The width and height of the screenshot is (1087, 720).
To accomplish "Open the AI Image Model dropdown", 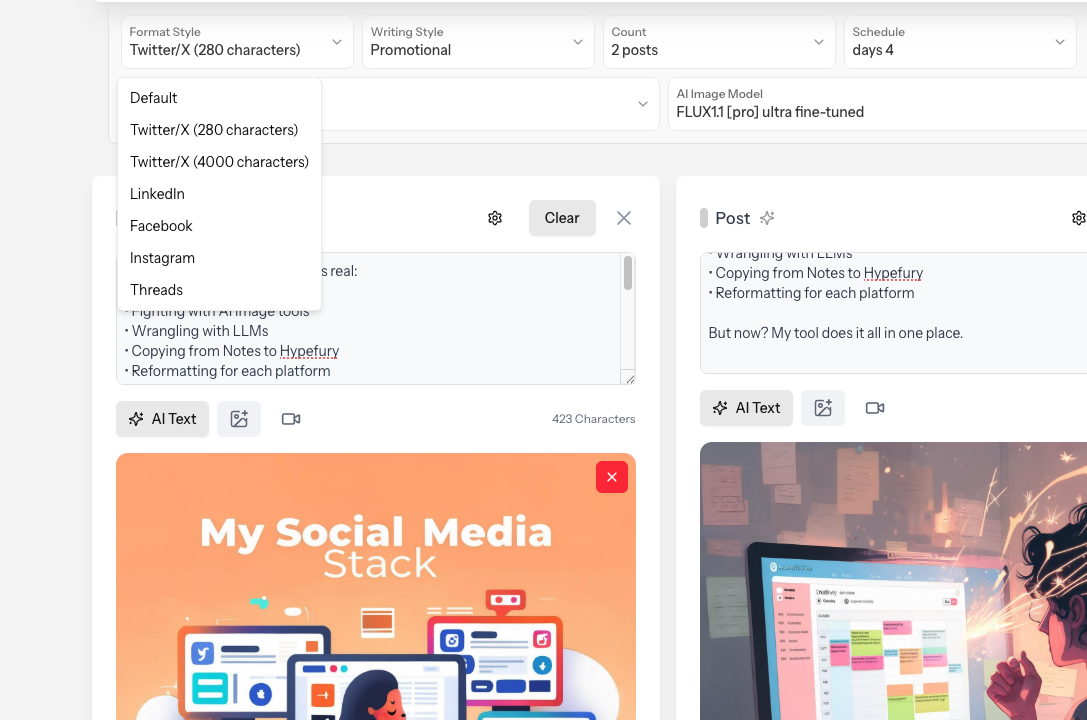I will (x=878, y=104).
